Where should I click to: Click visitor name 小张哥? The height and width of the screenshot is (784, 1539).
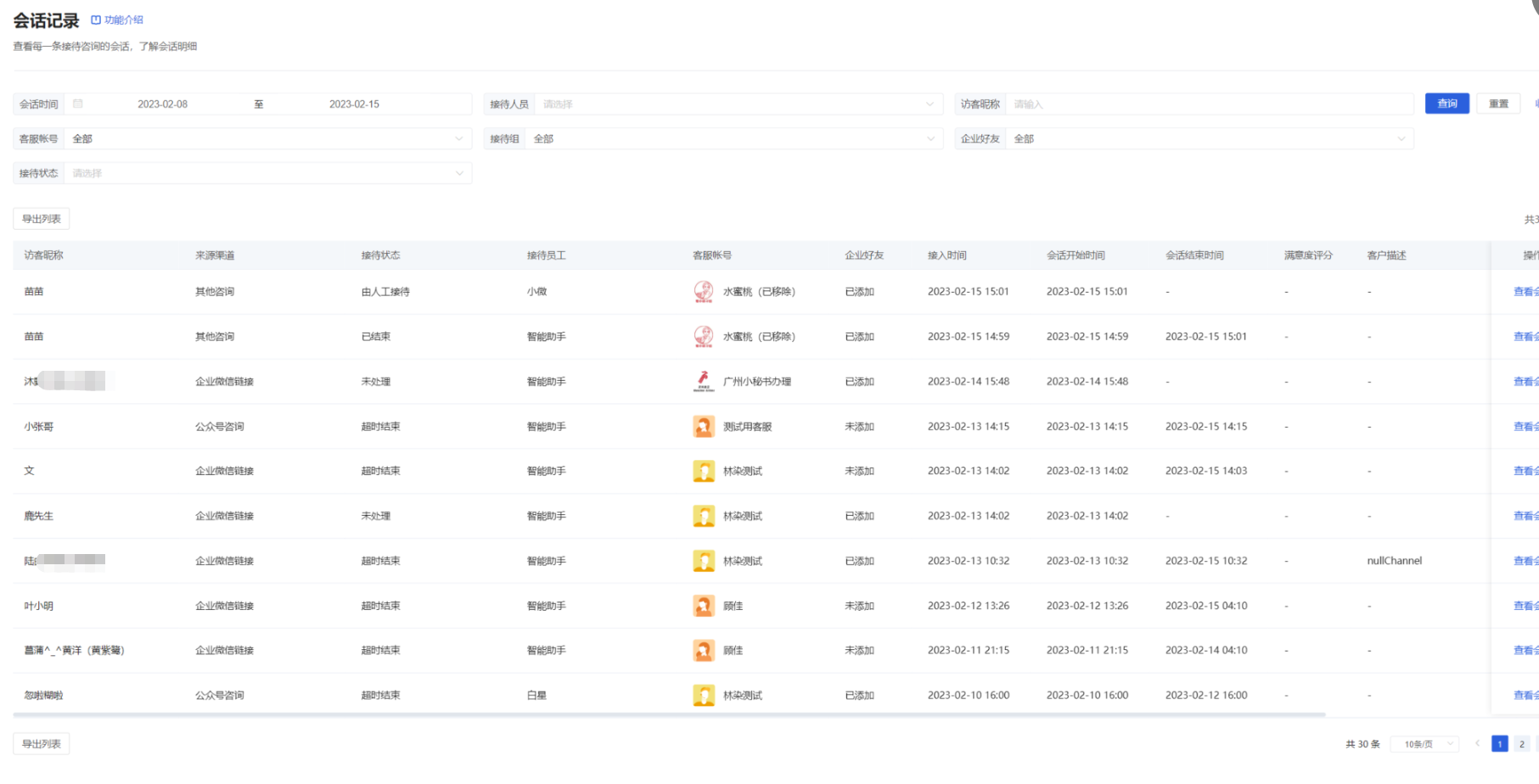coord(39,427)
